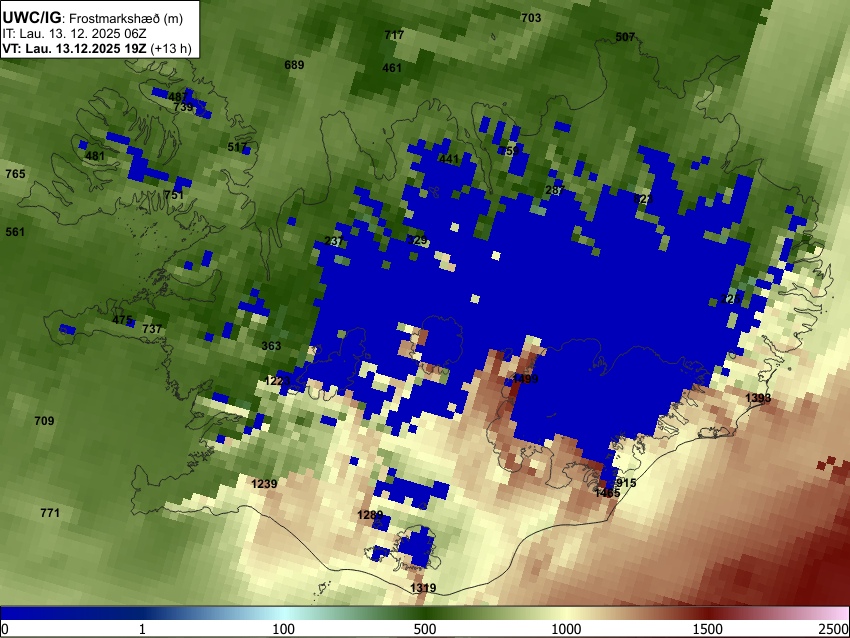Click the map value 765
This screenshot has height=638, width=850.
tap(15, 174)
